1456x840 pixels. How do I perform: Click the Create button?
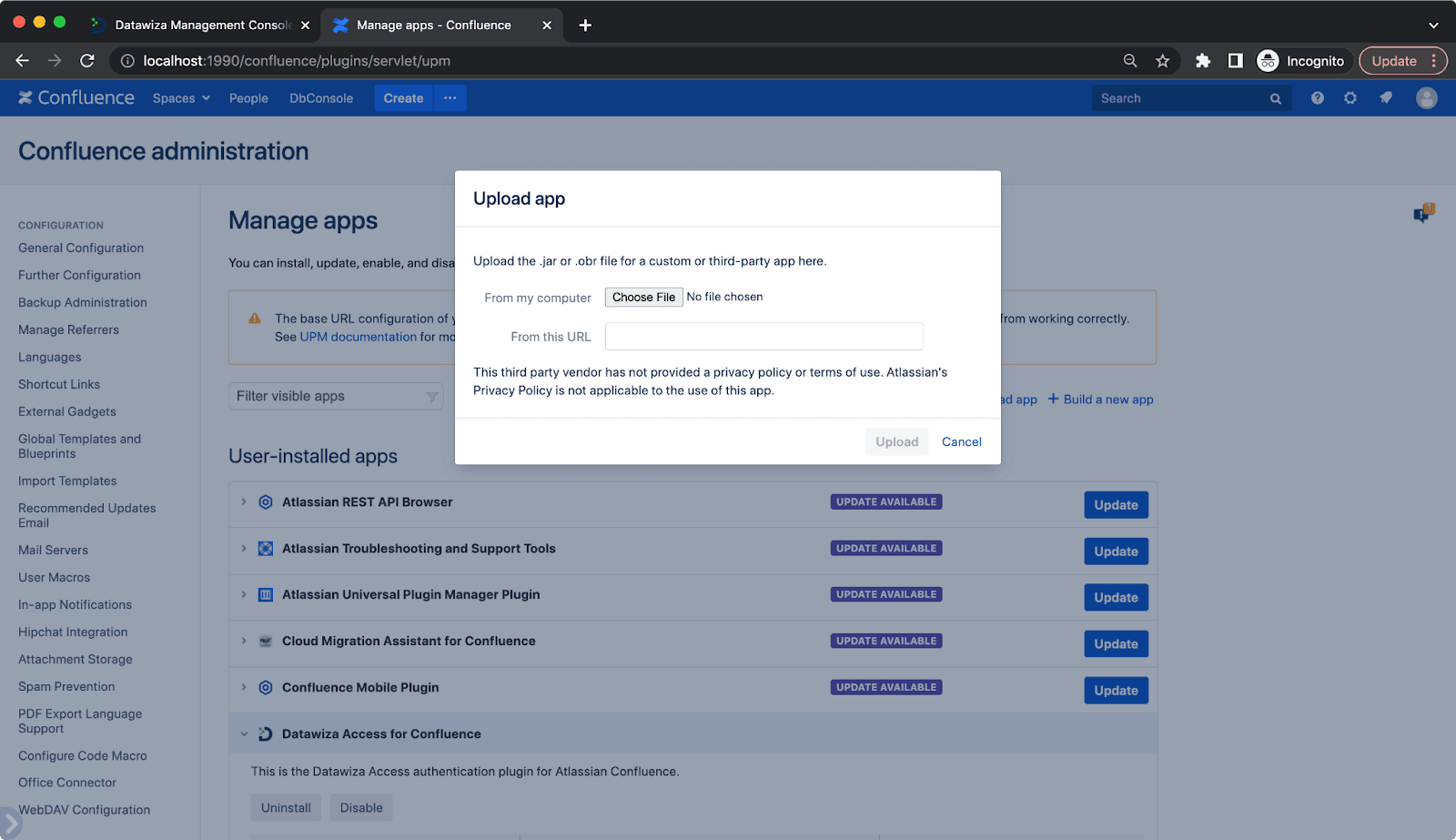coord(403,98)
